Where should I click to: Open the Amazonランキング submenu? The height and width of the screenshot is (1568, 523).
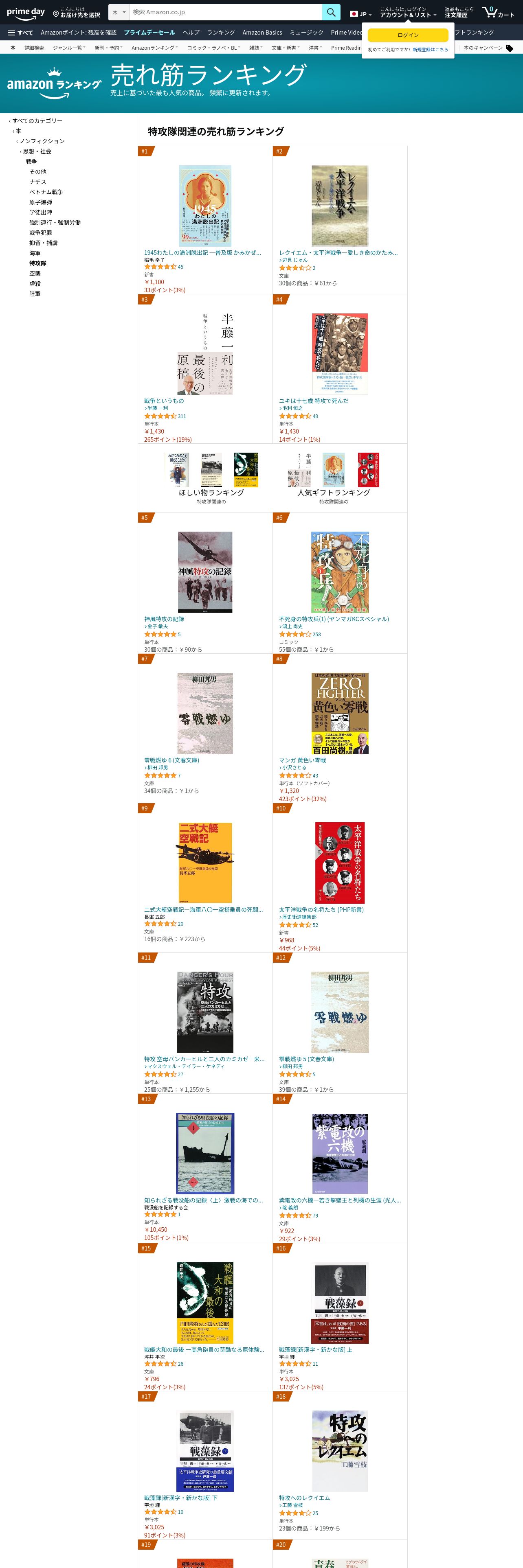(x=155, y=48)
